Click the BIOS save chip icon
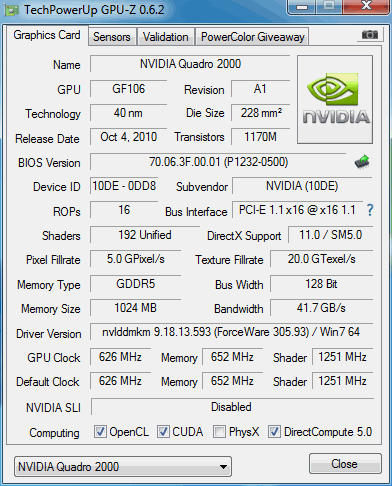Image resolution: width=392 pixels, height=486 pixels. (x=362, y=162)
